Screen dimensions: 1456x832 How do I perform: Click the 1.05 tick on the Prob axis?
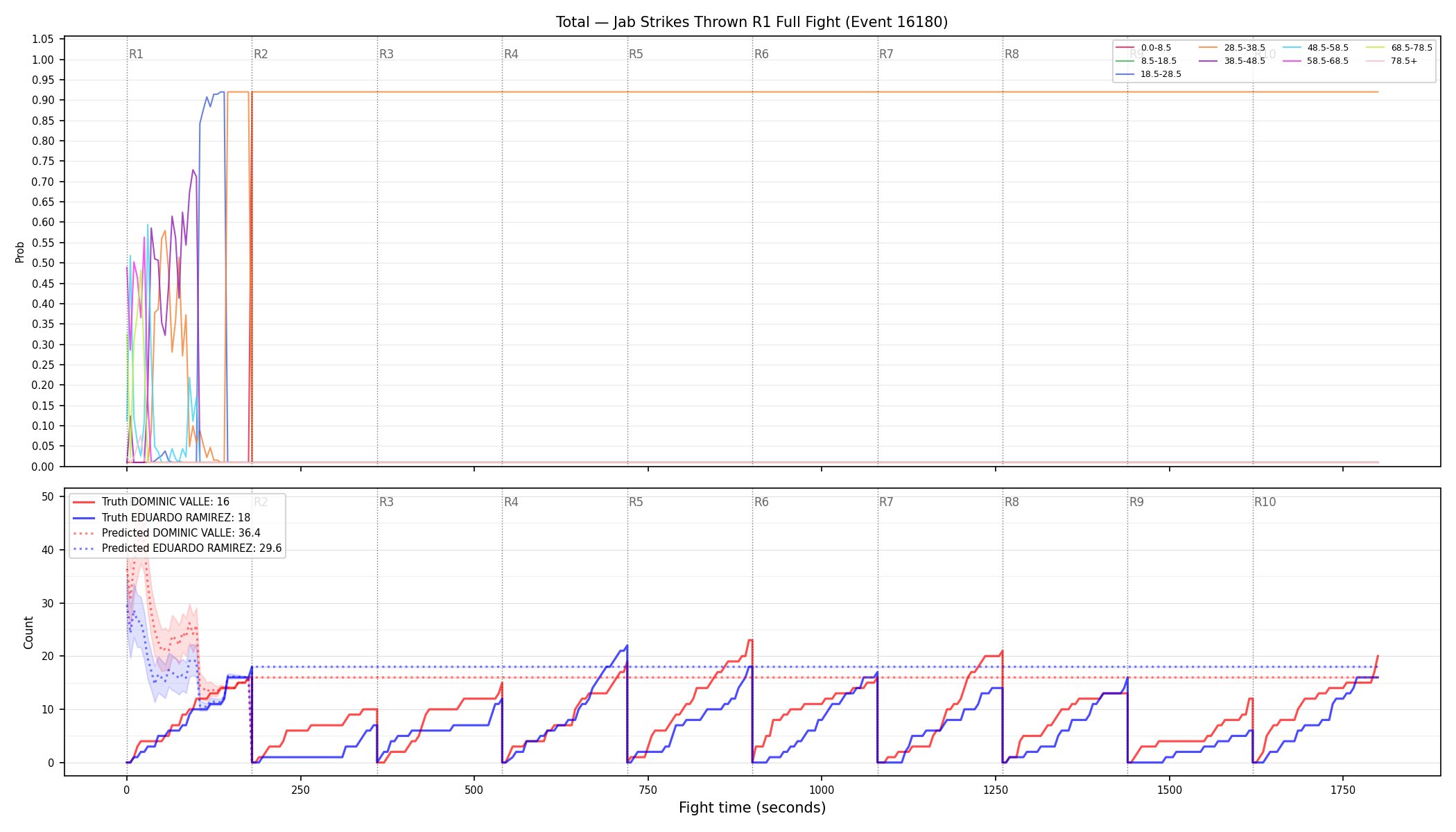click(43, 39)
